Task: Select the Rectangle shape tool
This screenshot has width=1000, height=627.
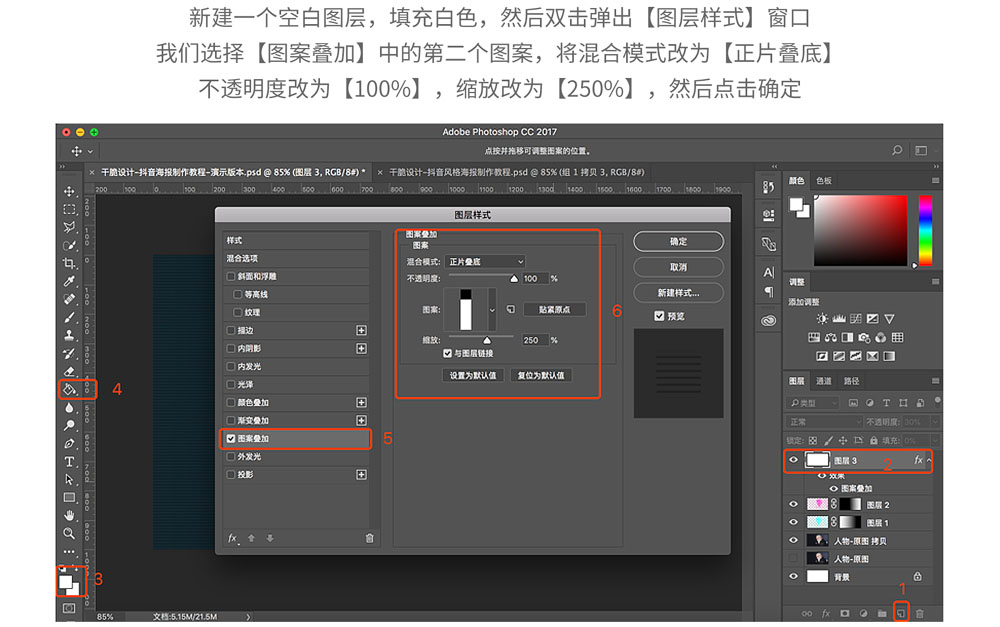Action: pyautogui.click(x=69, y=498)
